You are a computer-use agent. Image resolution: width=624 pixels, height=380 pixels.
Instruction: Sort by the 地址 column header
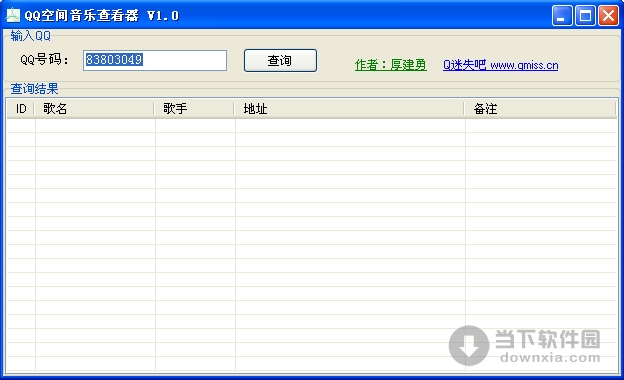pyautogui.click(x=349, y=109)
